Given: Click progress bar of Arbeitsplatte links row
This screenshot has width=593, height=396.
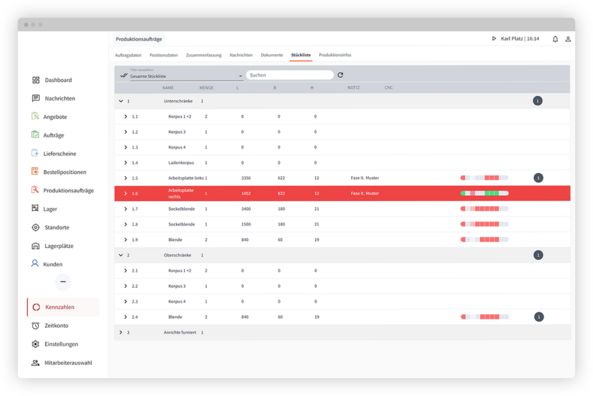Looking at the screenshot, I should pos(484,178).
